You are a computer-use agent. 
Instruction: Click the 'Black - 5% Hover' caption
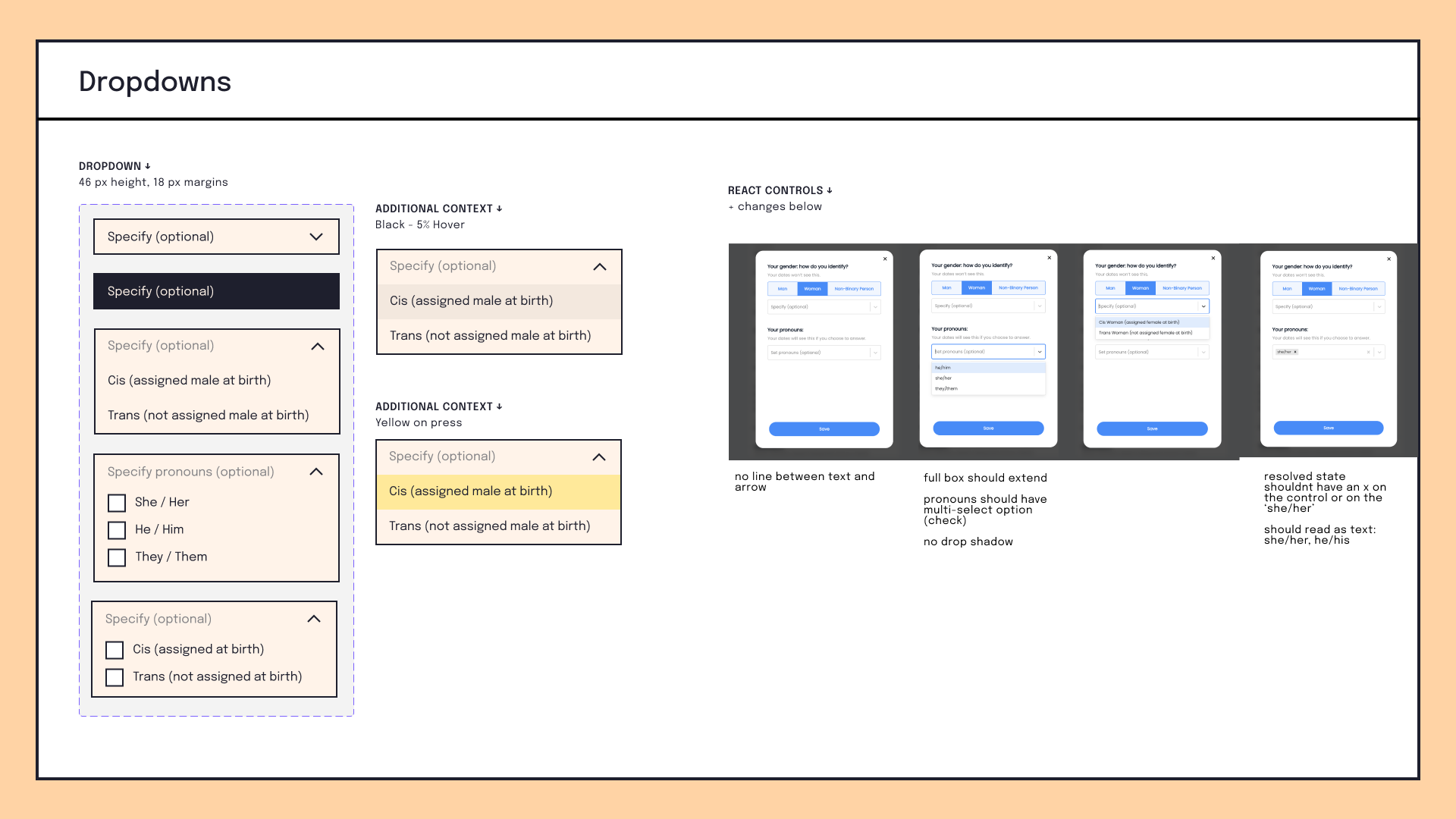420,224
